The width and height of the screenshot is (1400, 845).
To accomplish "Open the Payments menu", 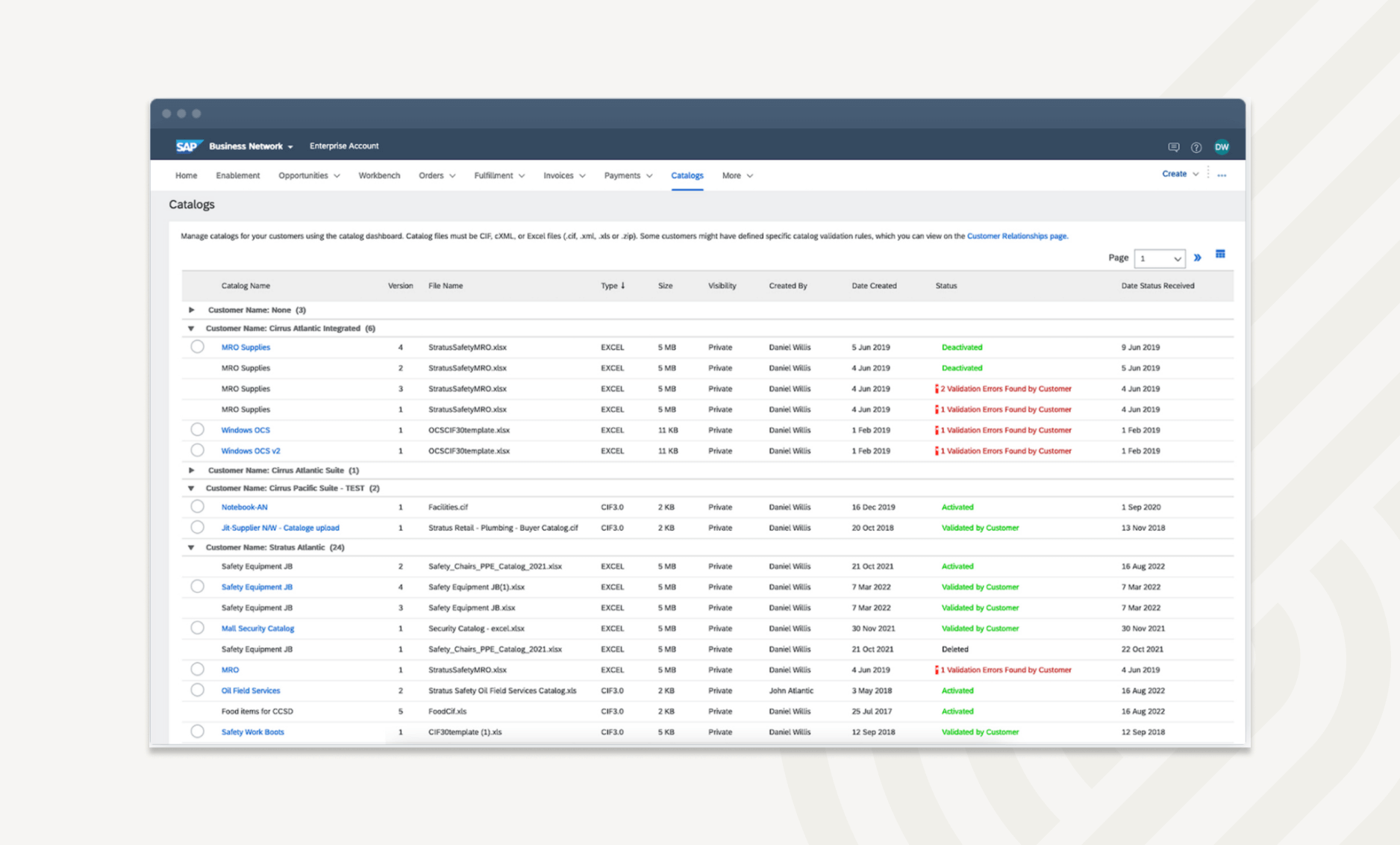I will tap(628, 175).
